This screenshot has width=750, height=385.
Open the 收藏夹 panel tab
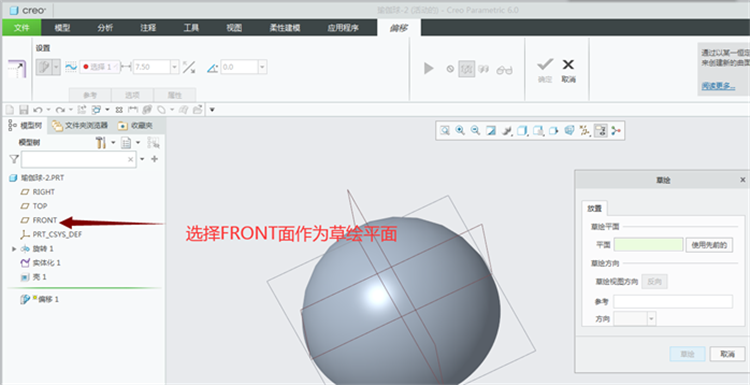tap(136, 126)
